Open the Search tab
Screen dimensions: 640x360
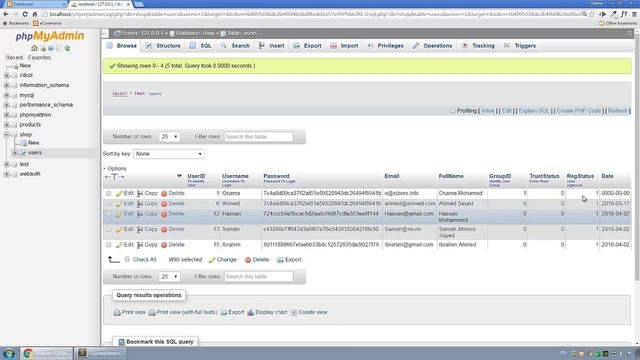pos(236,46)
